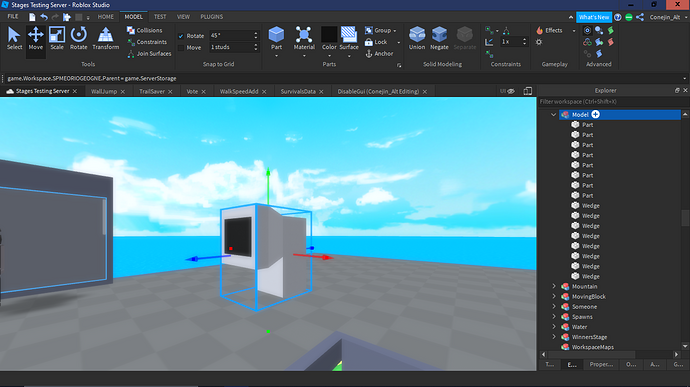Click the Negate solid modeling icon
Screen dimensions: 690x387
coord(439,35)
